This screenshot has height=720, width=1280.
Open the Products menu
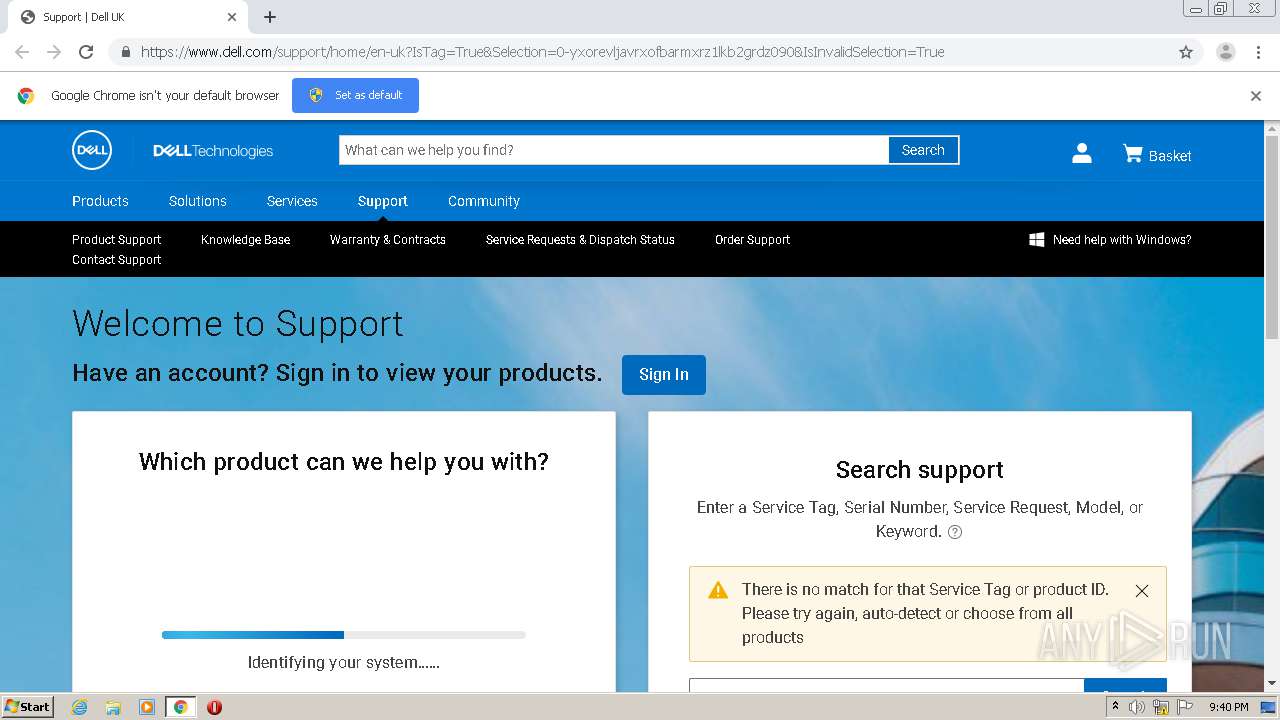pos(100,201)
